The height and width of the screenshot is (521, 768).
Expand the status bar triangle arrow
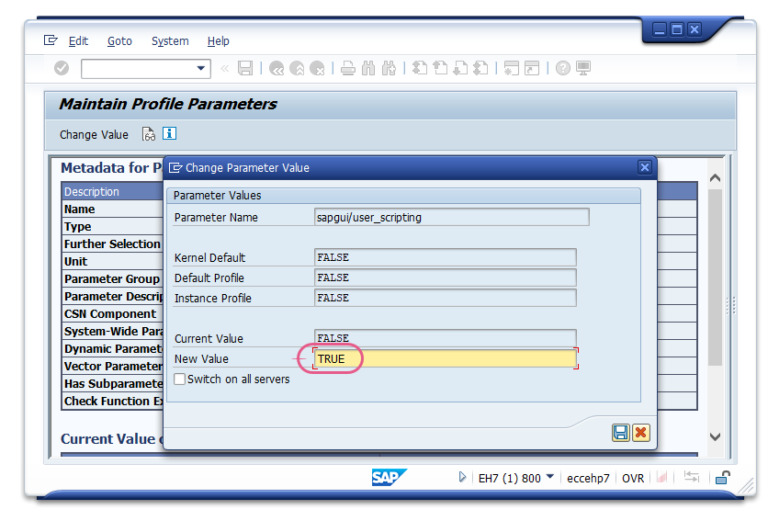click(x=462, y=477)
